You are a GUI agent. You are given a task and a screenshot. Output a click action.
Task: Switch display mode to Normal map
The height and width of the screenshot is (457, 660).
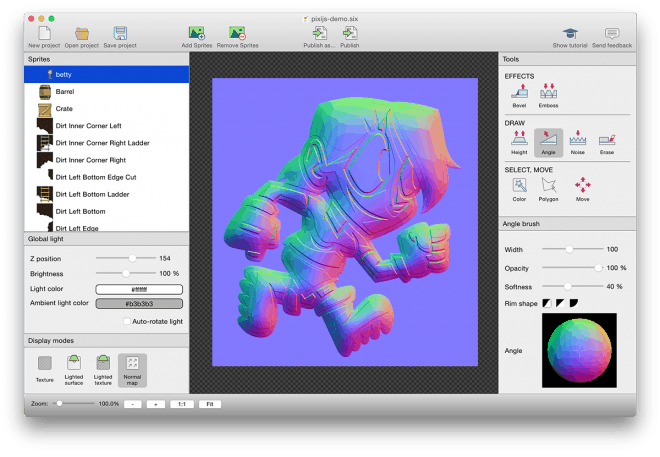click(132, 370)
